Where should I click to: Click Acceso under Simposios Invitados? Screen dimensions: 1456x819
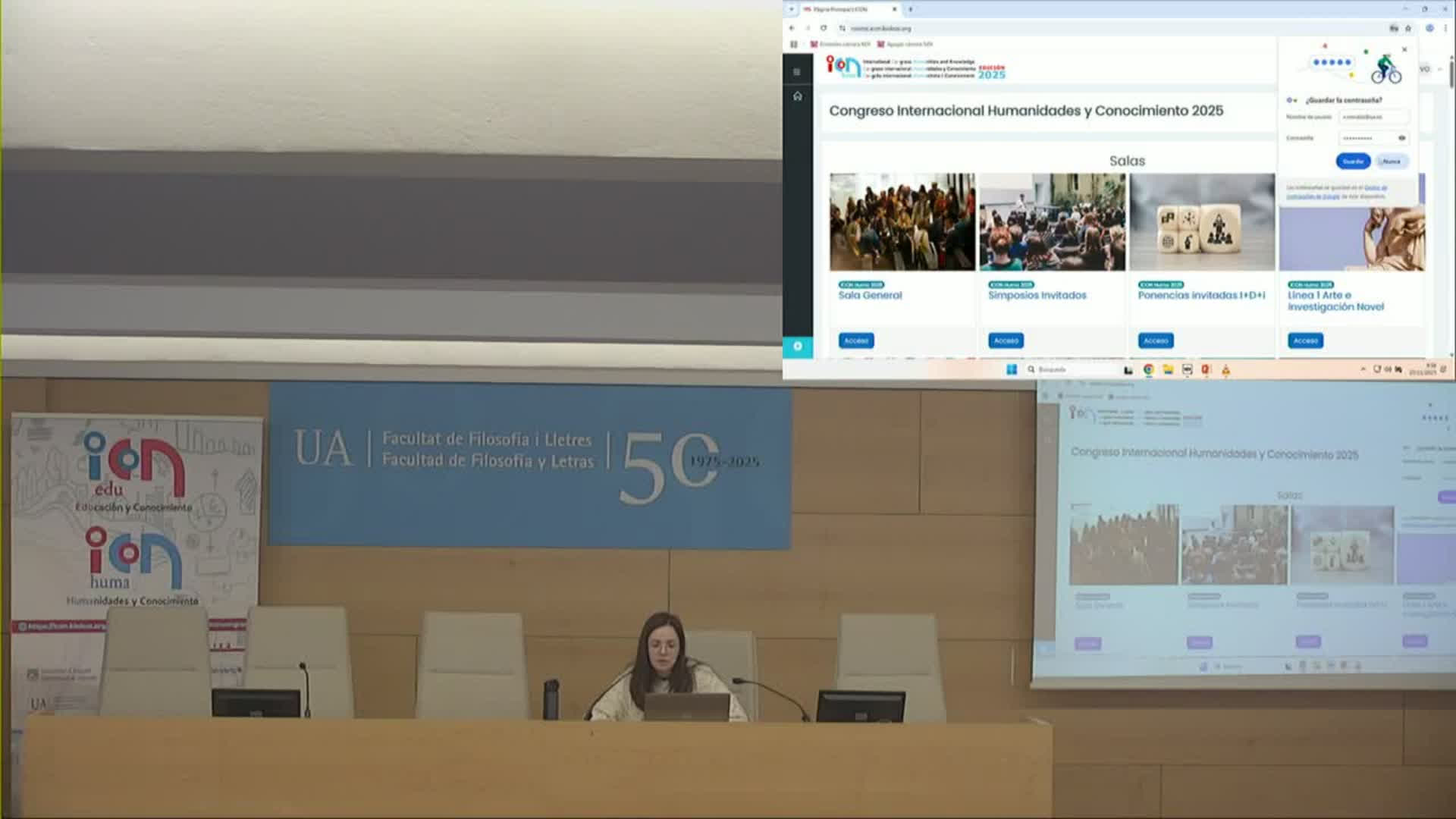(x=1006, y=340)
